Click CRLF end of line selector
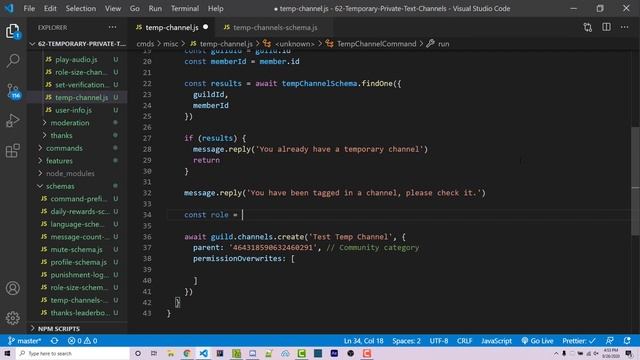 [464, 341]
